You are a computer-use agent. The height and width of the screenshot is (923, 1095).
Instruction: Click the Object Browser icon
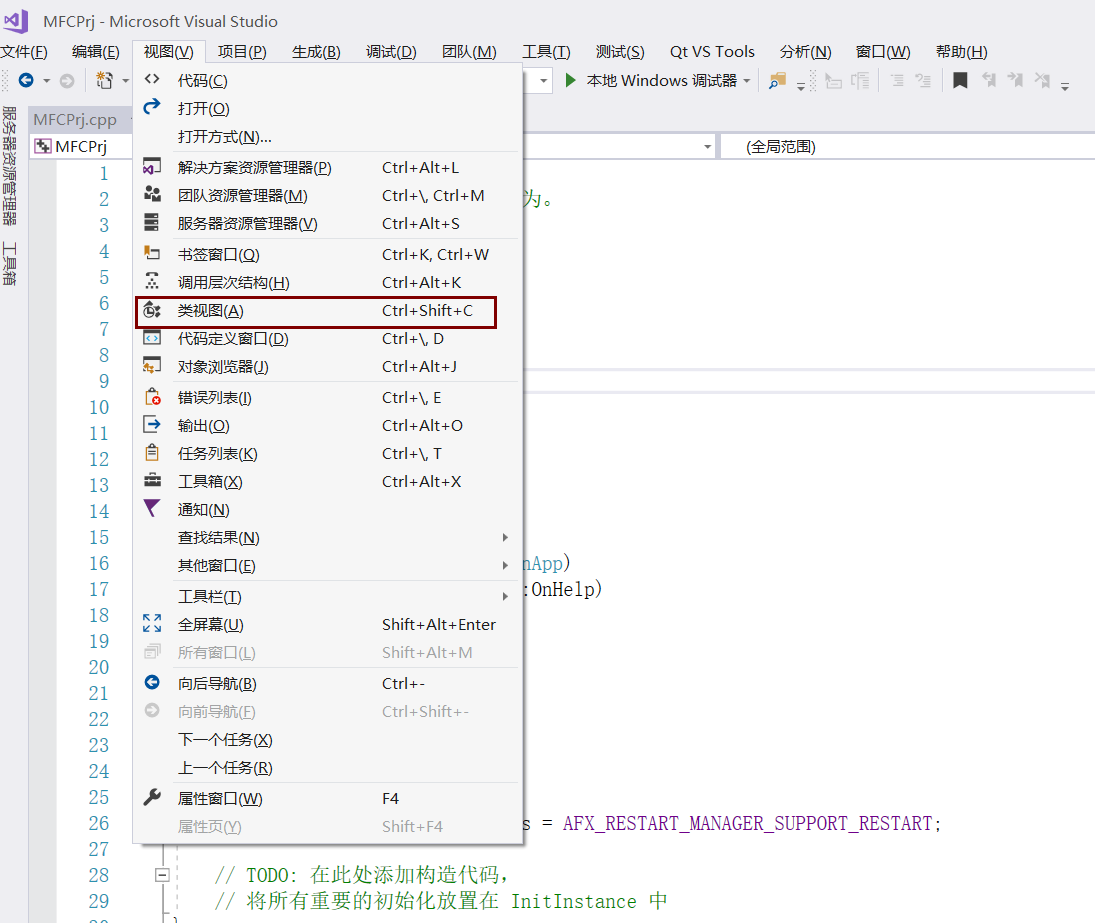click(x=152, y=366)
